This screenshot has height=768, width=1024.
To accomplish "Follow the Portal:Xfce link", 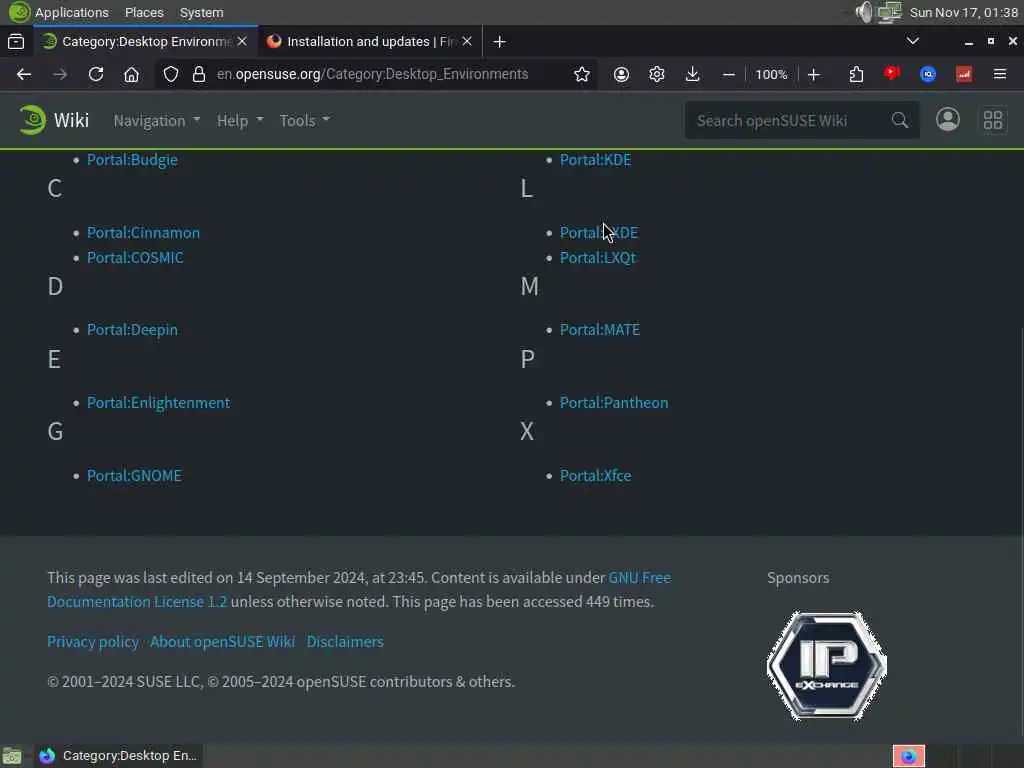I will pos(596,475).
